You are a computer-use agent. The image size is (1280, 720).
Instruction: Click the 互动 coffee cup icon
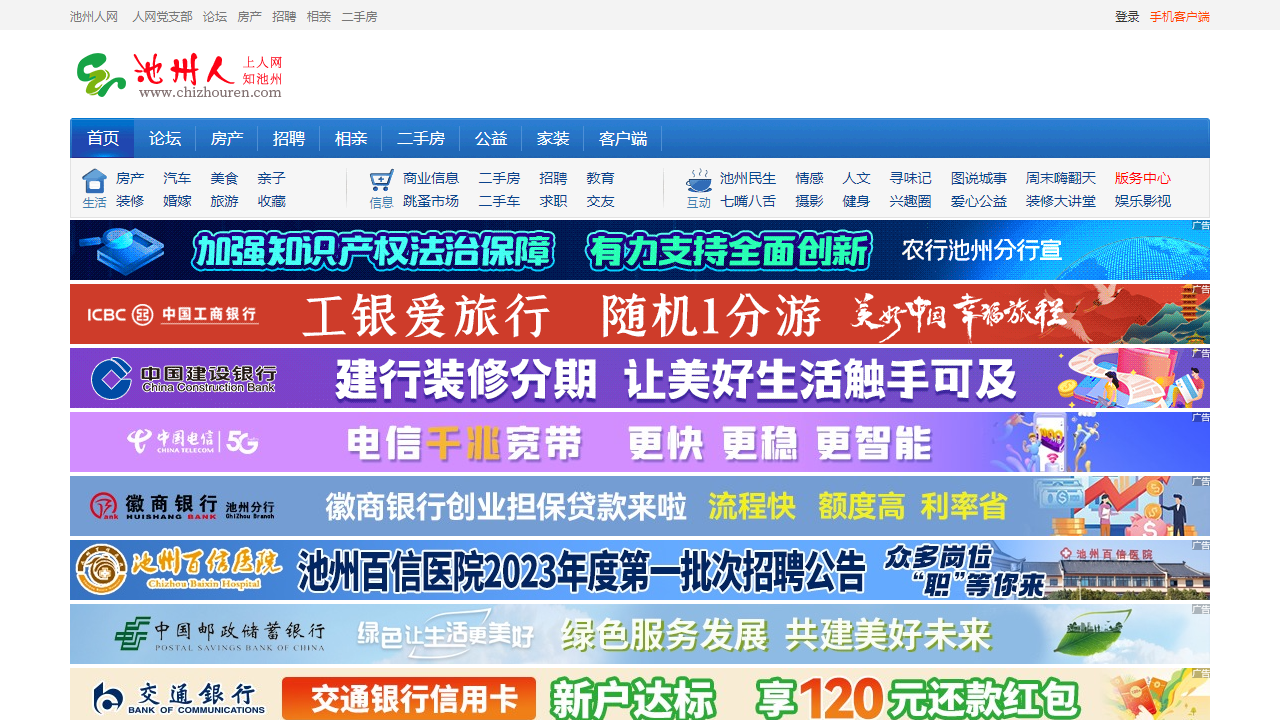pos(698,180)
